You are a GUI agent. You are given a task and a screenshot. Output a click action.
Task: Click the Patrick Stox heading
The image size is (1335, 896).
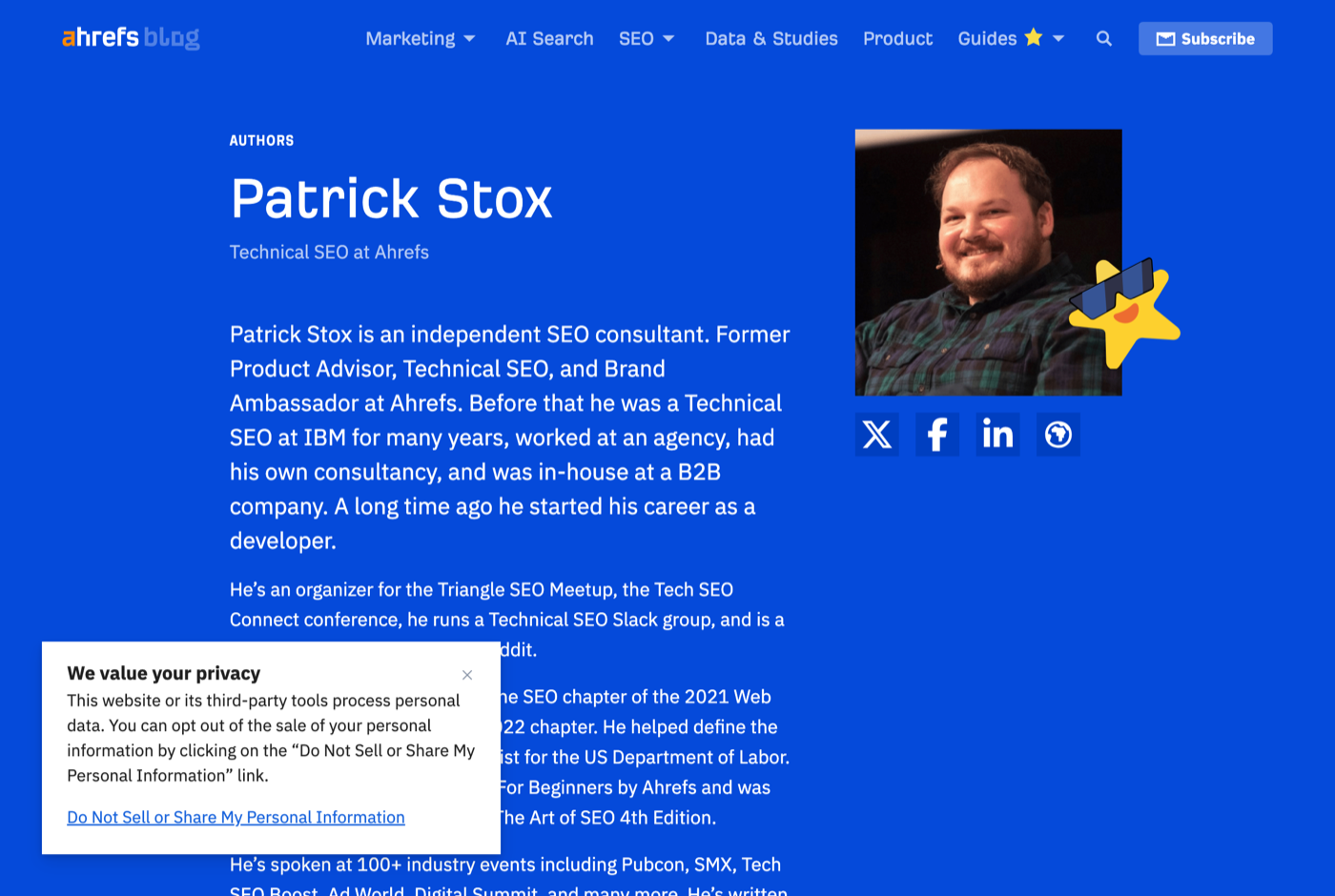point(391,199)
